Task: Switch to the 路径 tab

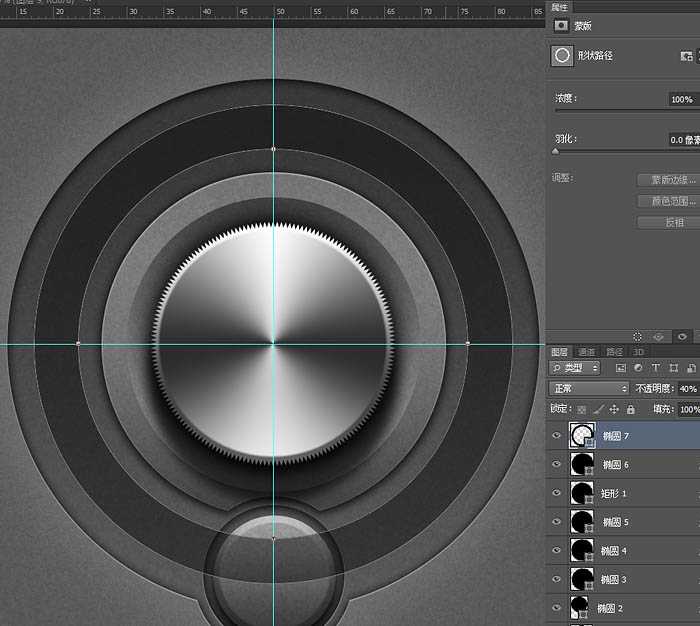Action: tap(614, 352)
